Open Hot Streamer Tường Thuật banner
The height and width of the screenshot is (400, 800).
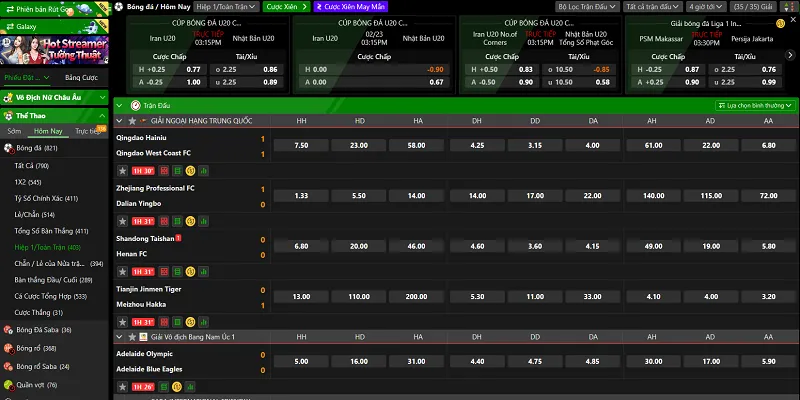point(54,50)
